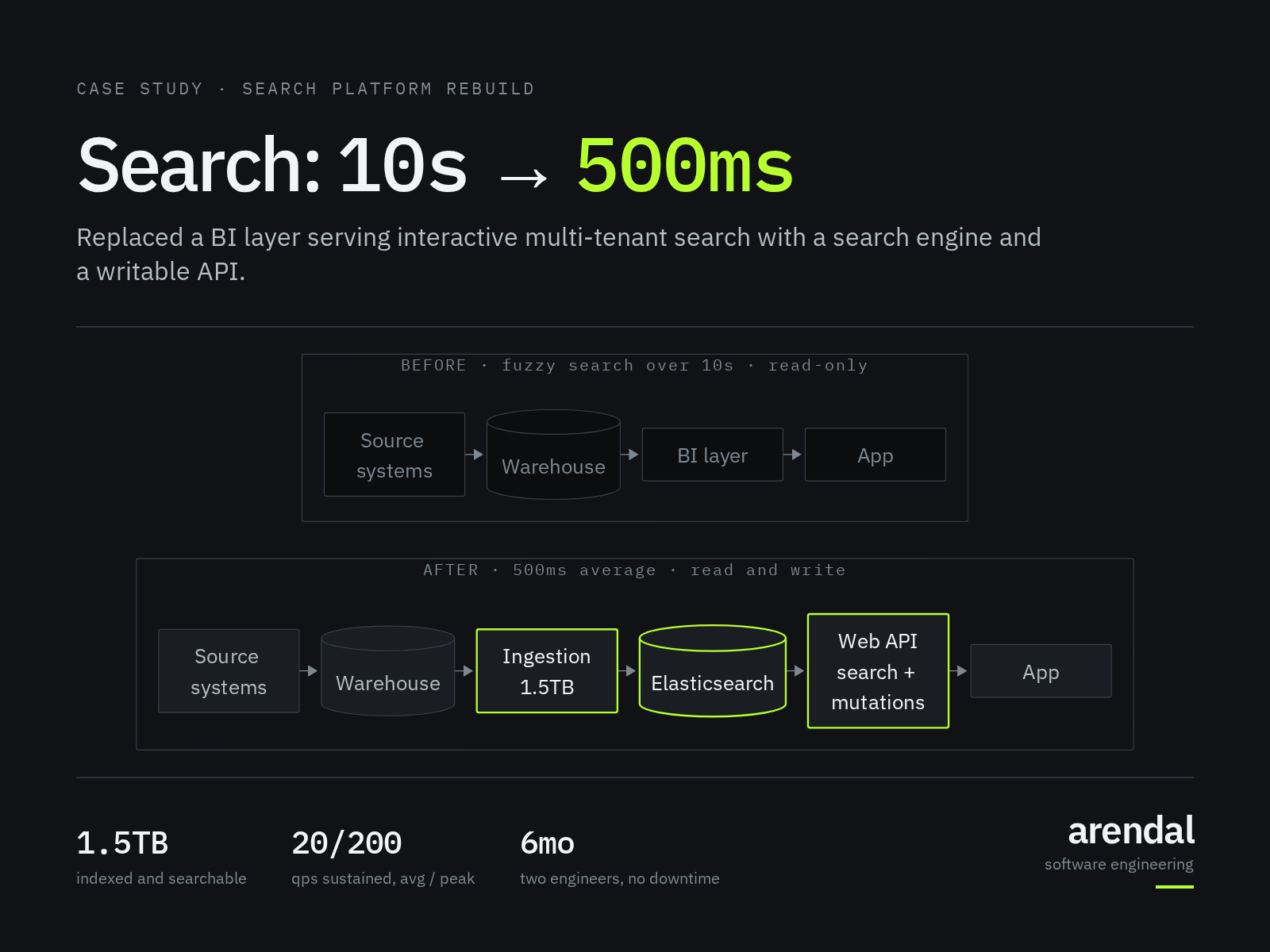Click the 'Replaced a BI layer' subtitle paragraph
This screenshot has width=1270, height=952.
tap(559, 254)
